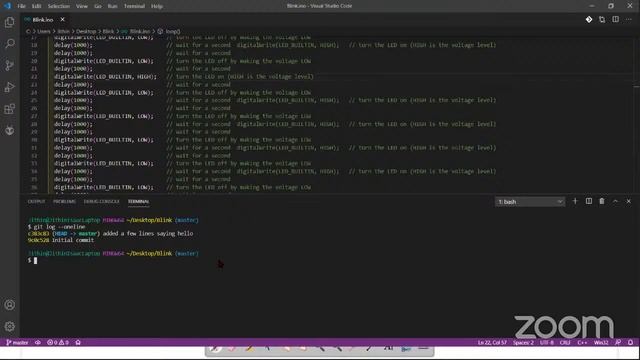640x360 pixels.
Task: Click 'added a few lines saying hello' text
Action: pos(148,233)
